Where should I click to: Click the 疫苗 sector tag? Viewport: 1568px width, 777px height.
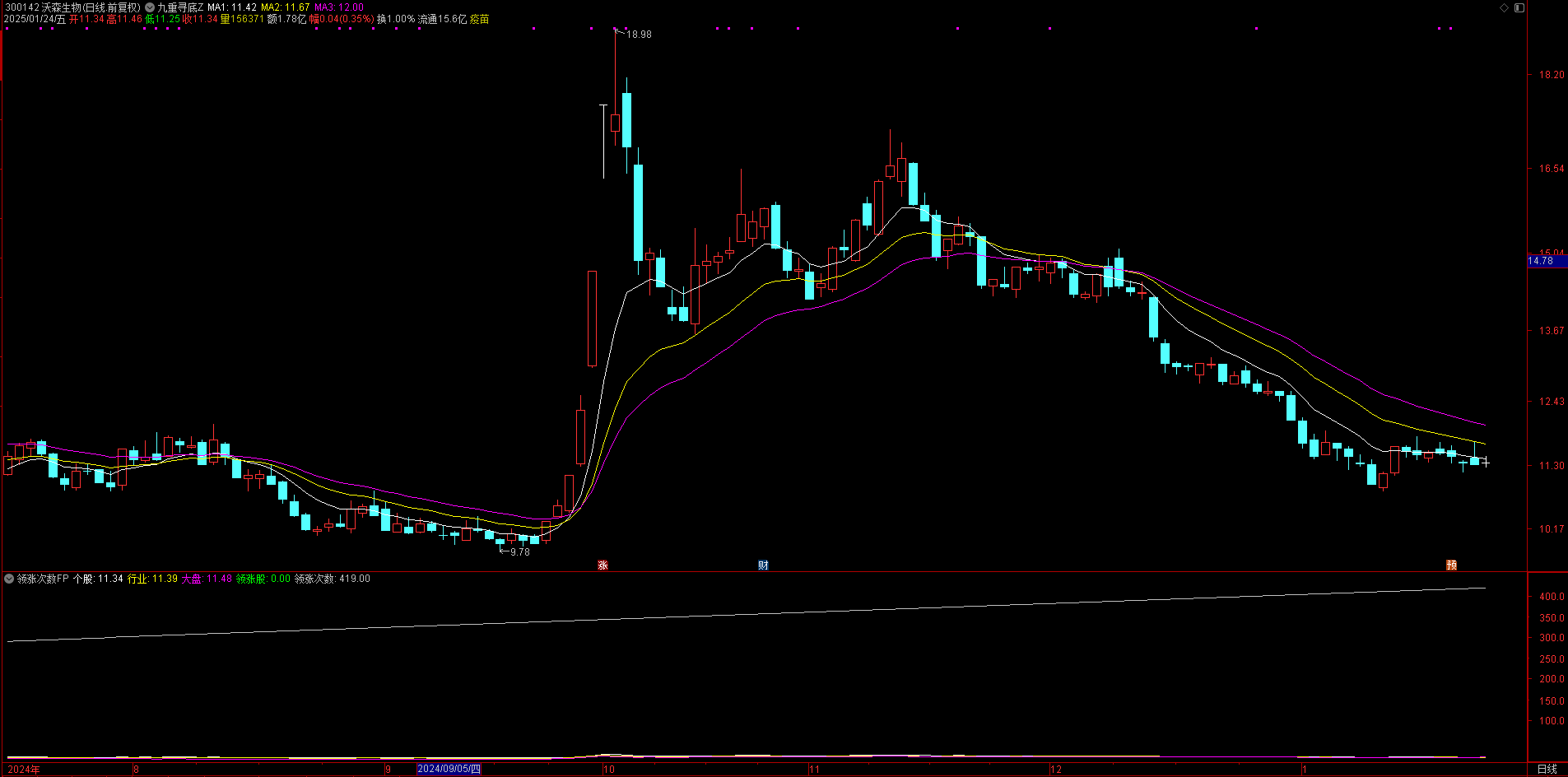479,19
